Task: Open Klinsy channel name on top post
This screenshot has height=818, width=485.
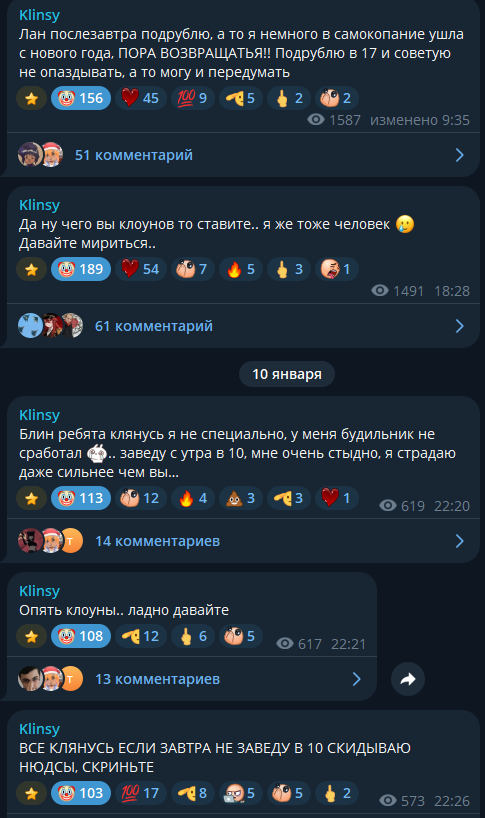Action: [x=40, y=15]
